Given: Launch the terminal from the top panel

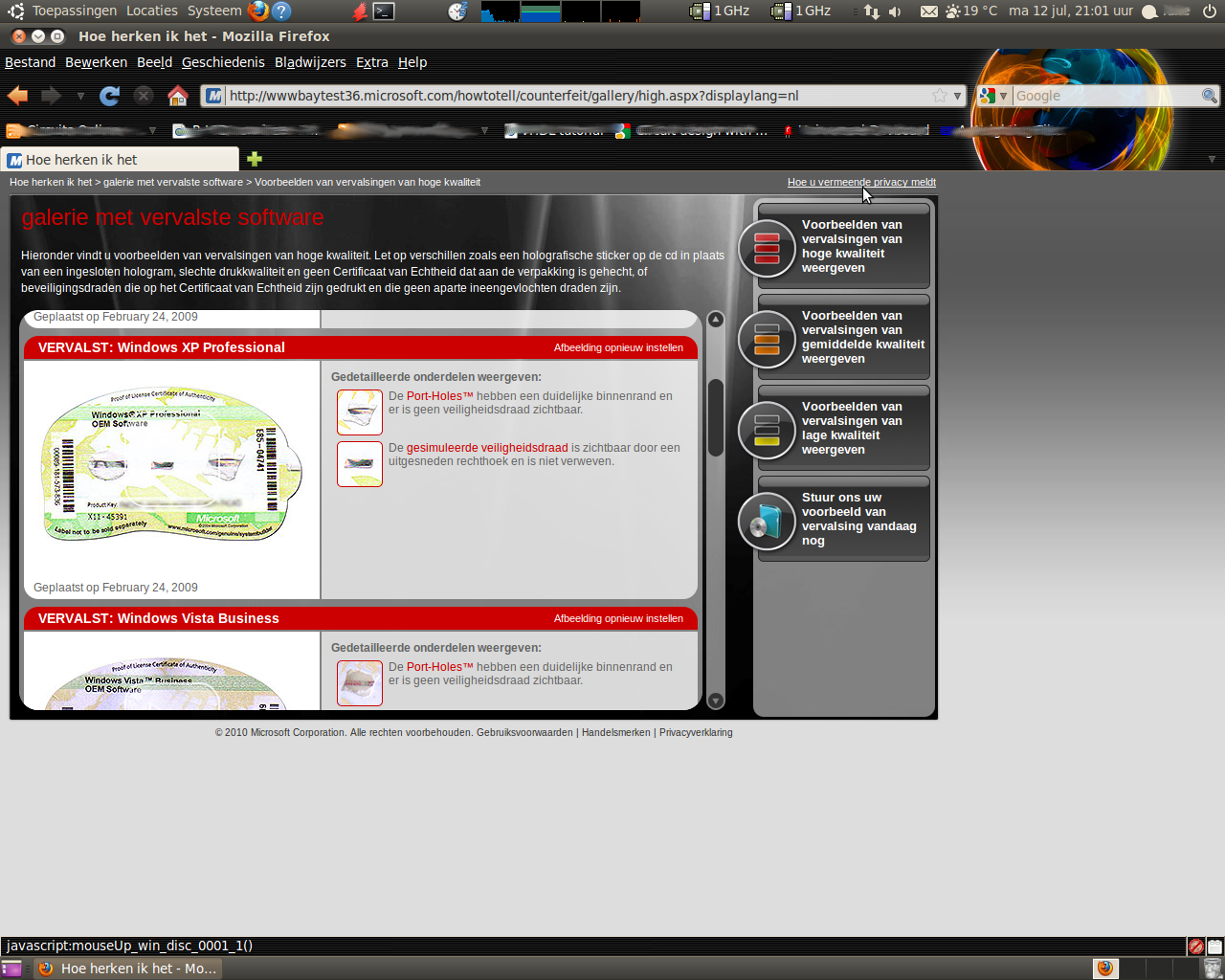Looking at the screenshot, I should click(384, 11).
